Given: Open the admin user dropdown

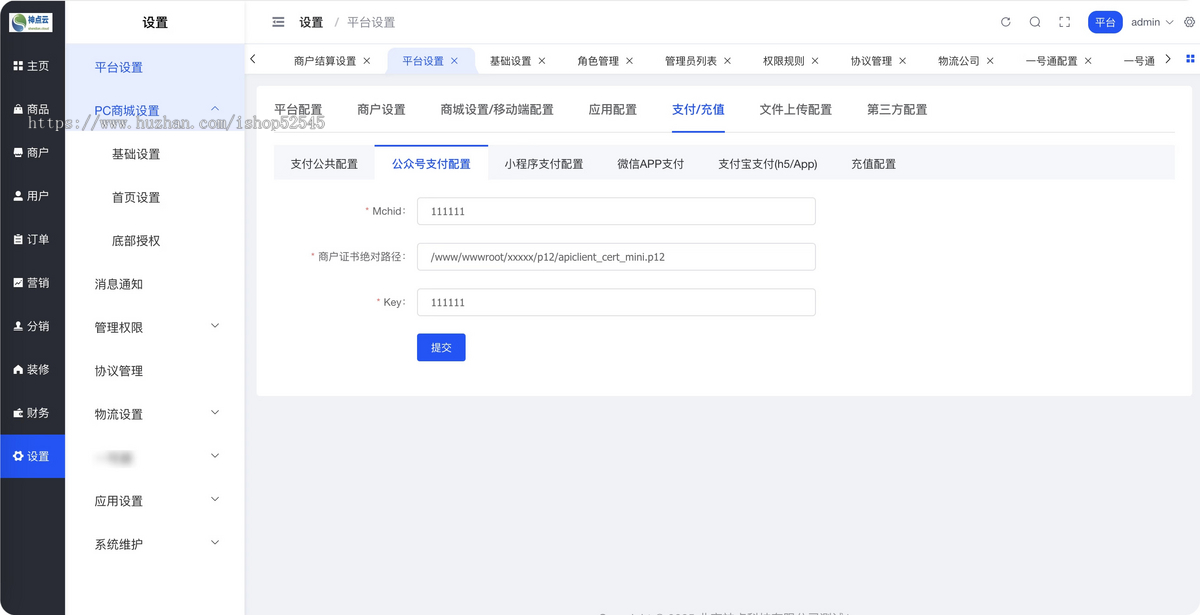Looking at the screenshot, I should pyautogui.click(x=1152, y=22).
